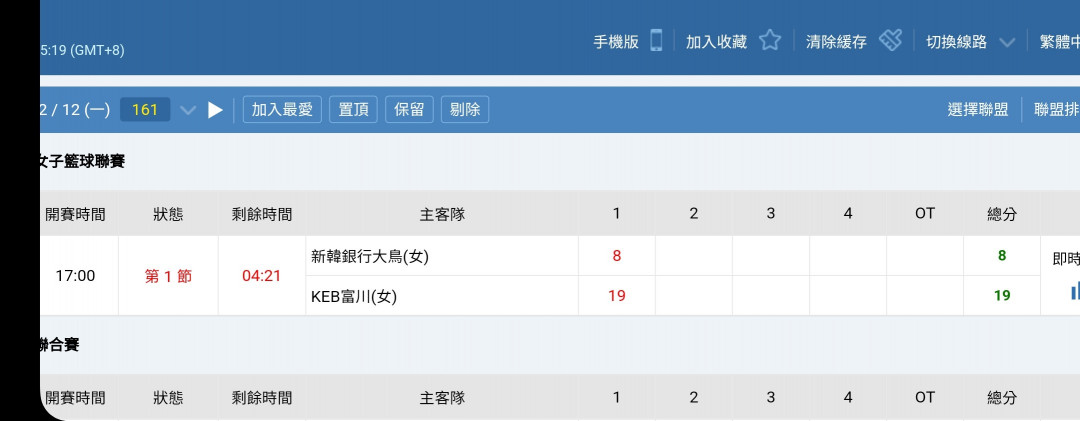Click the 置頂 button
The height and width of the screenshot is (421, 1080).
[354, 110]
